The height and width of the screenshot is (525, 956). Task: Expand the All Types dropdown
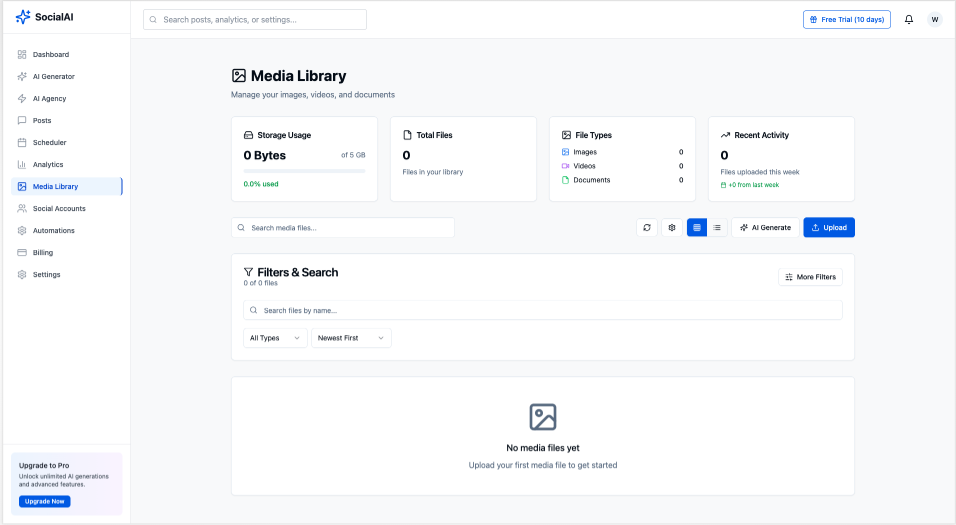pos(275,338)
